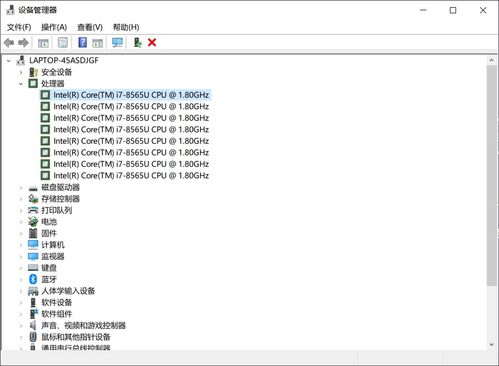Click the vertical scrollbar down arrow
The height and width of the screenshot is (366, 499).
point(492,344)
